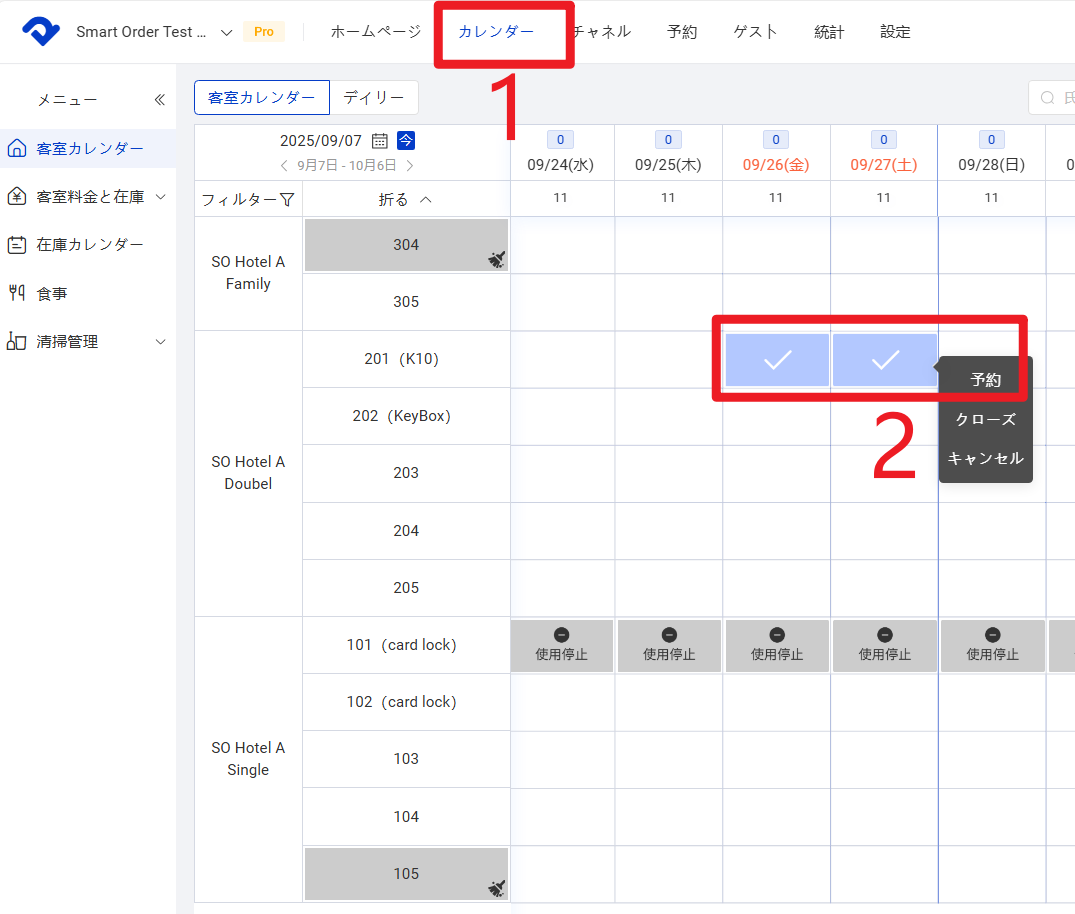Advance to next date range with right arrow
The width and height of the screenshot is (1075, 914).
point(410,166)
